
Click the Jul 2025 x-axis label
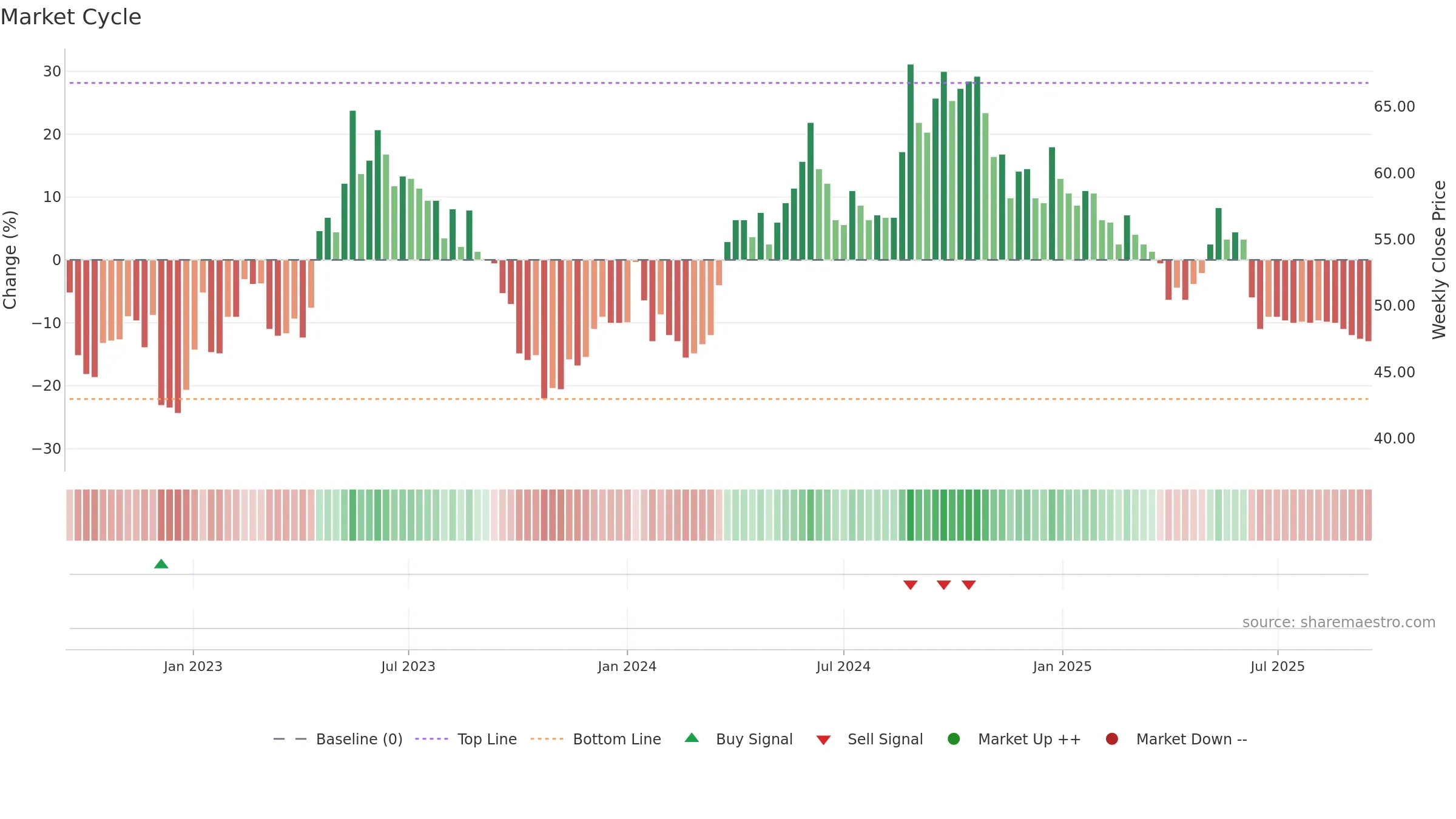coord(1278,666)
